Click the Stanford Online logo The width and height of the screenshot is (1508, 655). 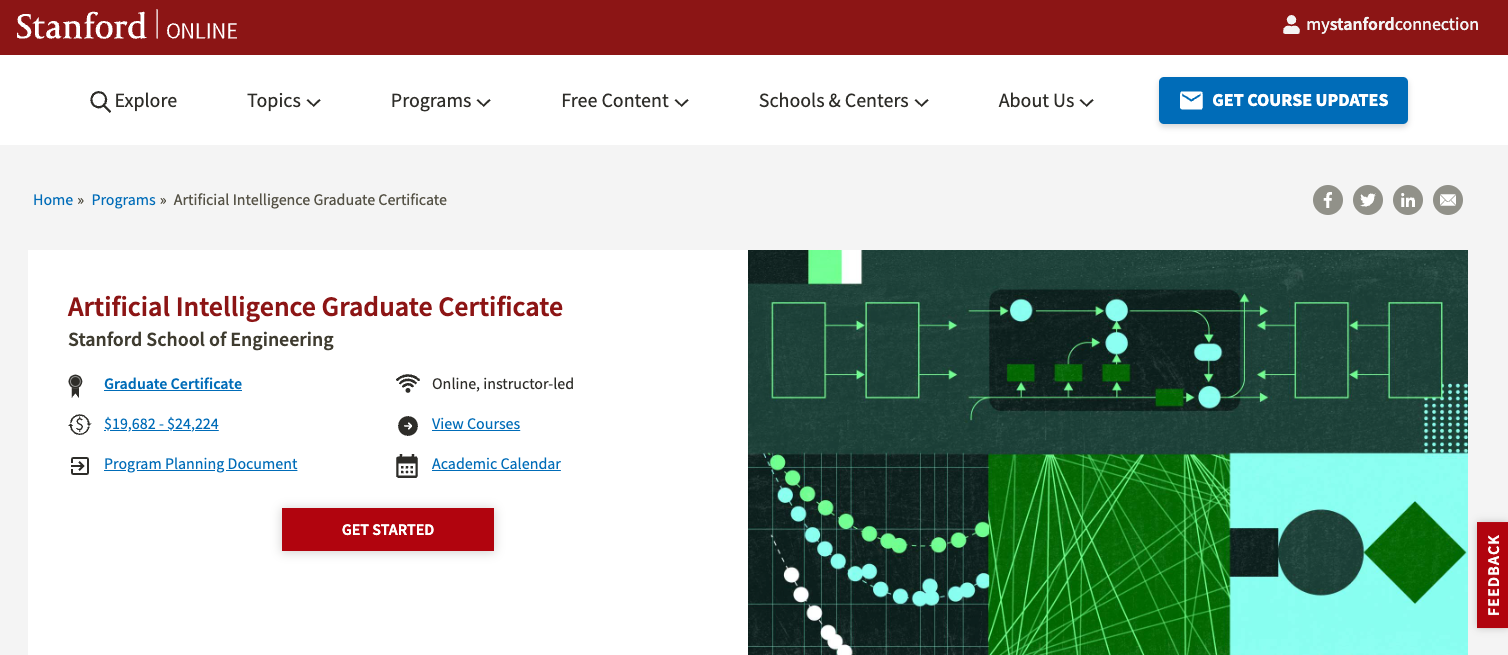click(127, 27)
